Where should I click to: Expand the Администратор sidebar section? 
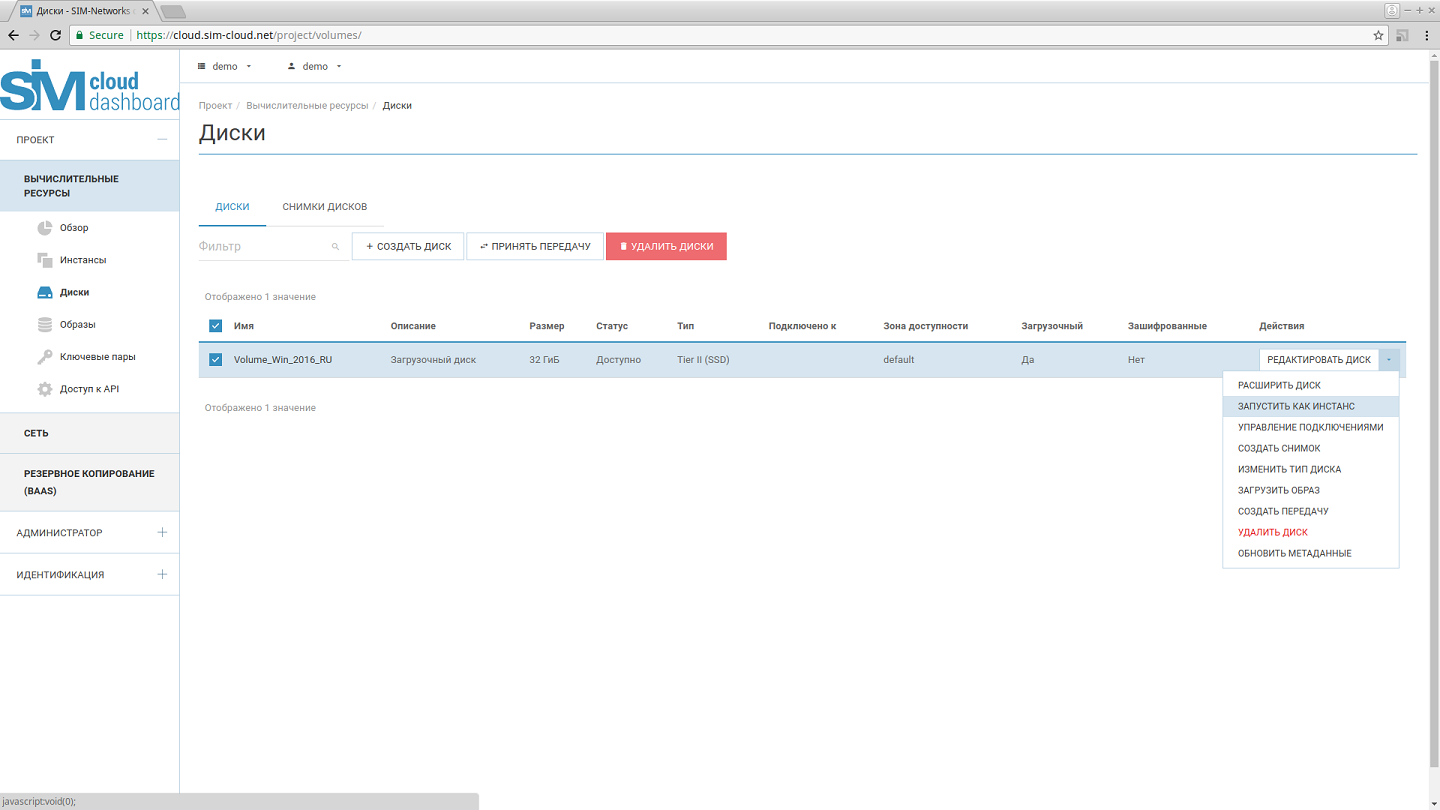tap(162, 533)
